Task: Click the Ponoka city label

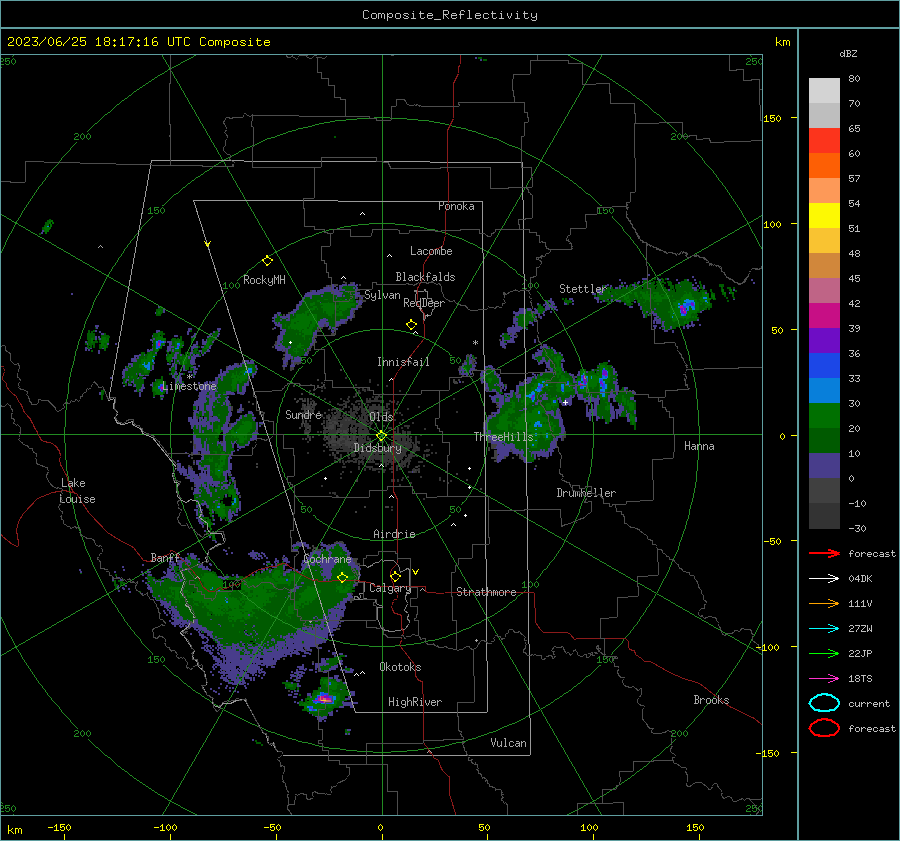Action: (456, 206)
